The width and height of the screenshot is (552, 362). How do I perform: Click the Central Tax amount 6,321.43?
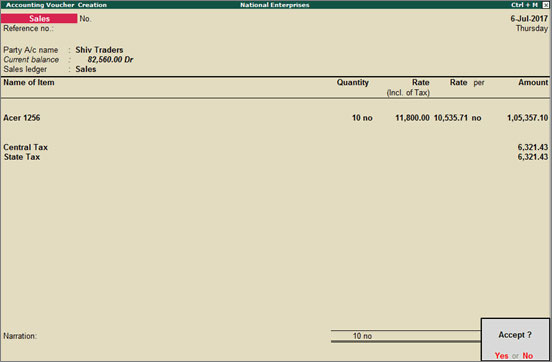533,147
